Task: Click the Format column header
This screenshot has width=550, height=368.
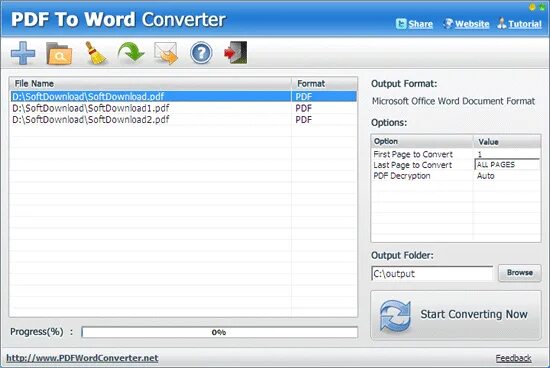Action: pyautogui.click(x=324, y=83)
